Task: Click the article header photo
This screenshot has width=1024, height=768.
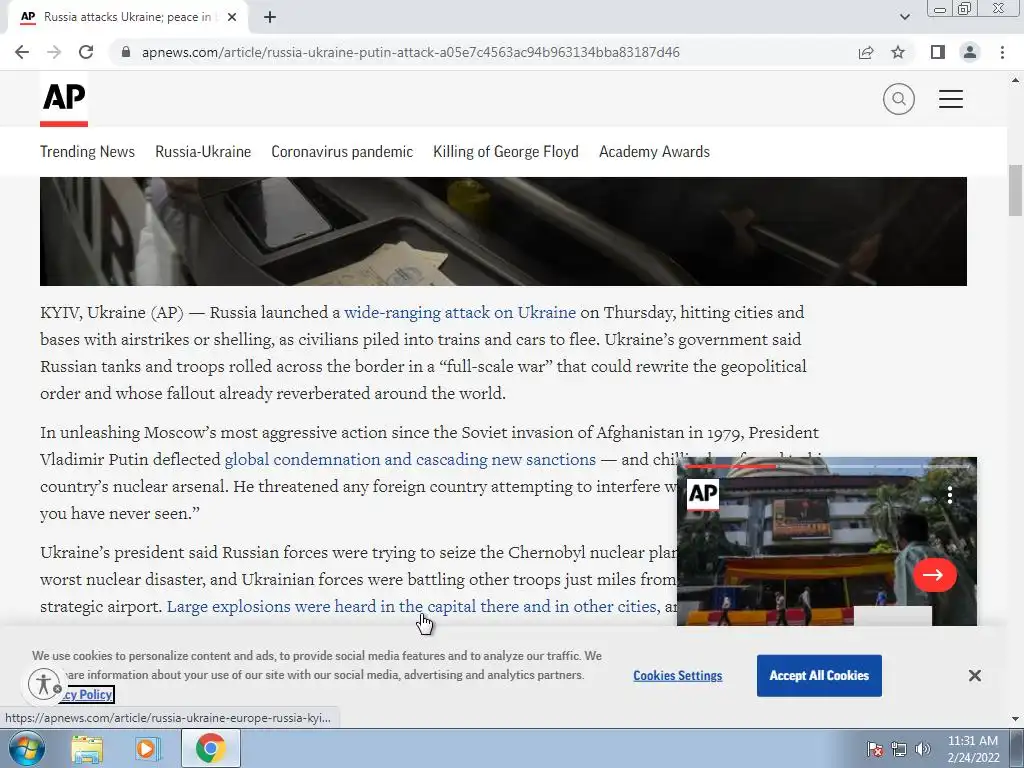Action: pos(503,231)
